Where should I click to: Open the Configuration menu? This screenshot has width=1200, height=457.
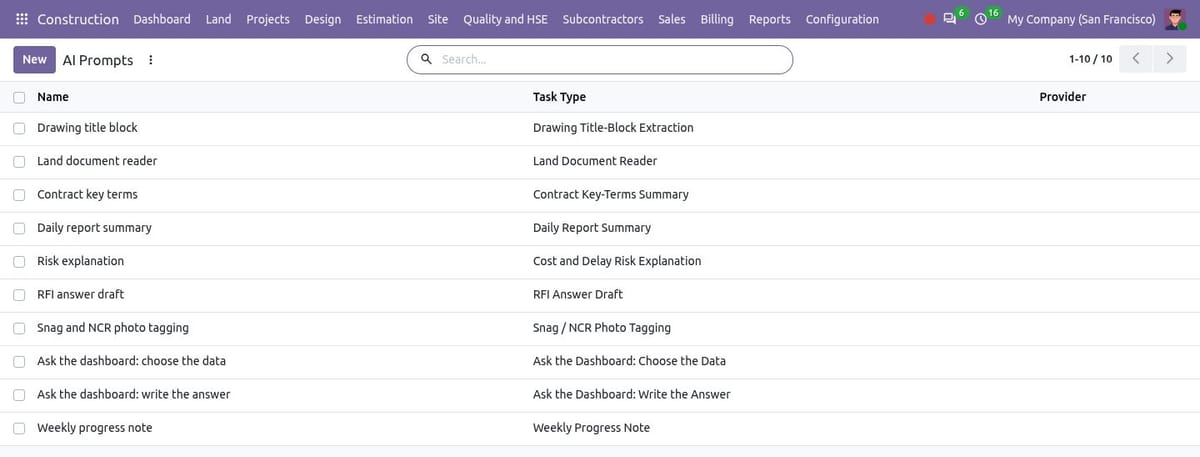842,19
